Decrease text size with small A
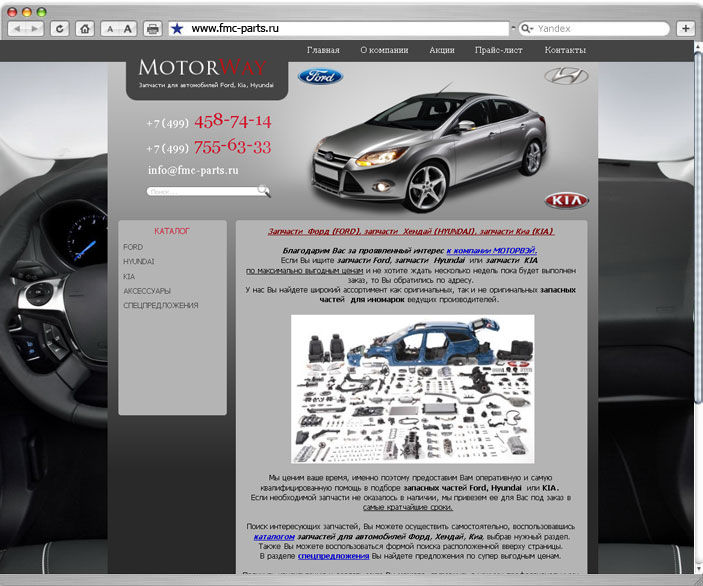 click(110, 29)
